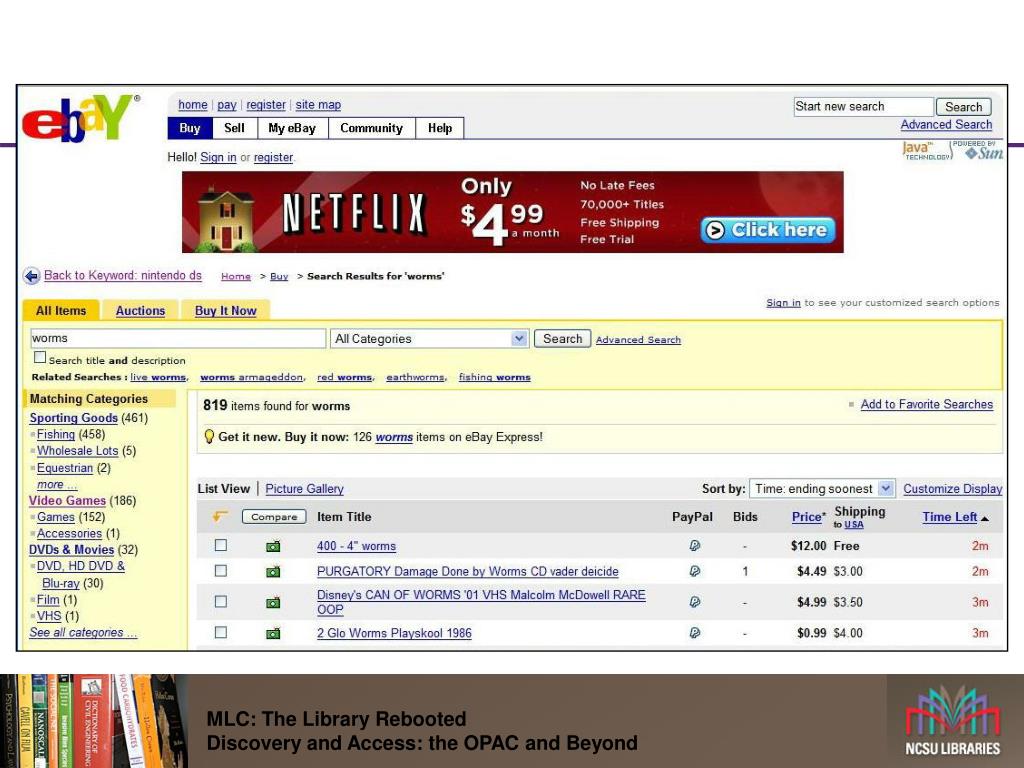The width and height of the screenshot is (1024, 768).
Task: Open the Sort by dropdown
Action: click(x=822, y=488)
